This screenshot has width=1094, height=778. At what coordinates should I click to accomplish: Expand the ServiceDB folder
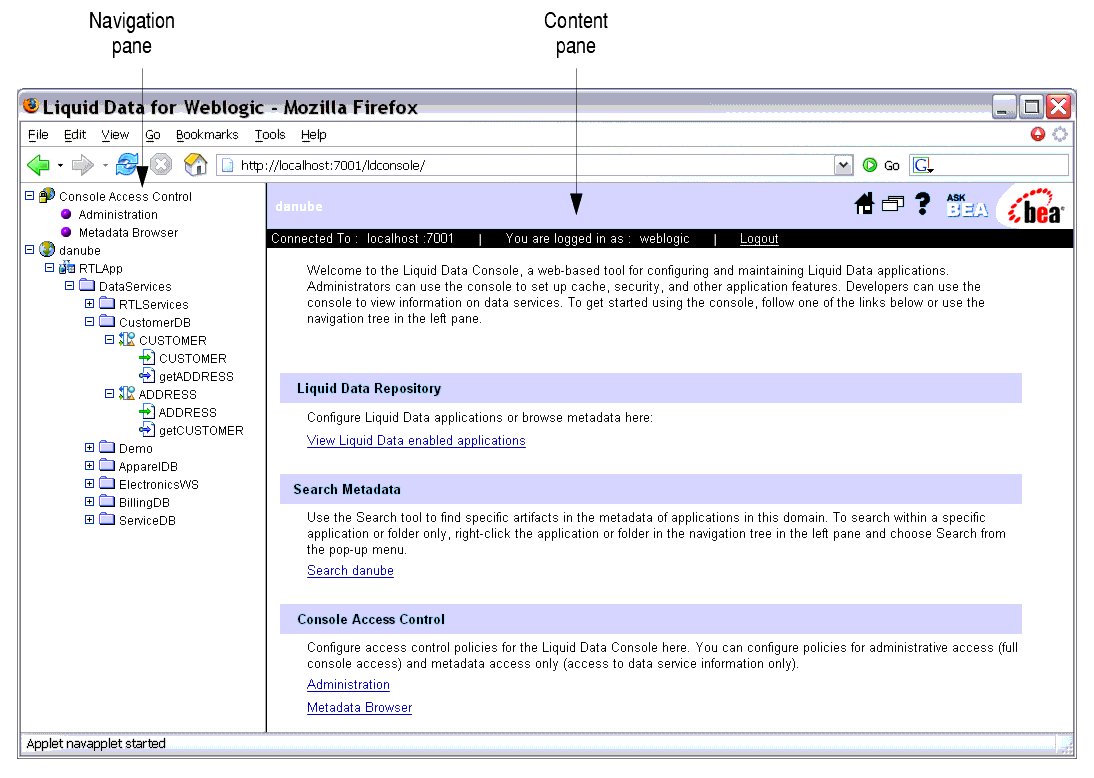(89, 520)
